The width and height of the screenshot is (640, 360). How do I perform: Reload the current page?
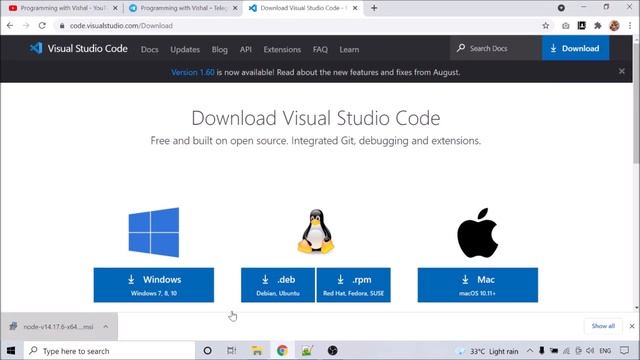[42, 25]
